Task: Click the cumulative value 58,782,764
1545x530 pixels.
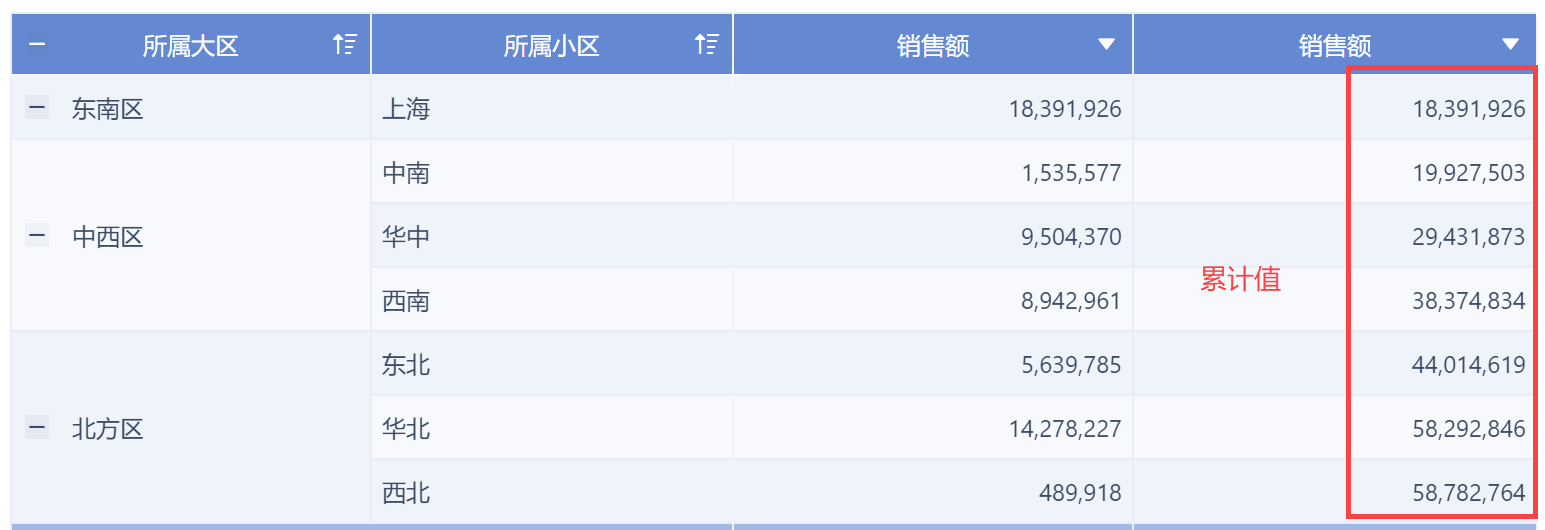Action: 1468,493
